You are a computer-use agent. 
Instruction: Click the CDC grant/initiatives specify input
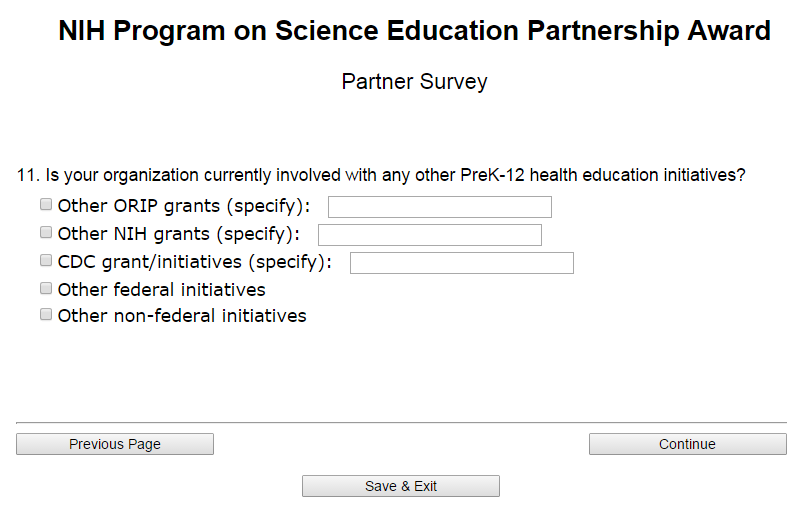pyautogui.click(x=462, y=263)
